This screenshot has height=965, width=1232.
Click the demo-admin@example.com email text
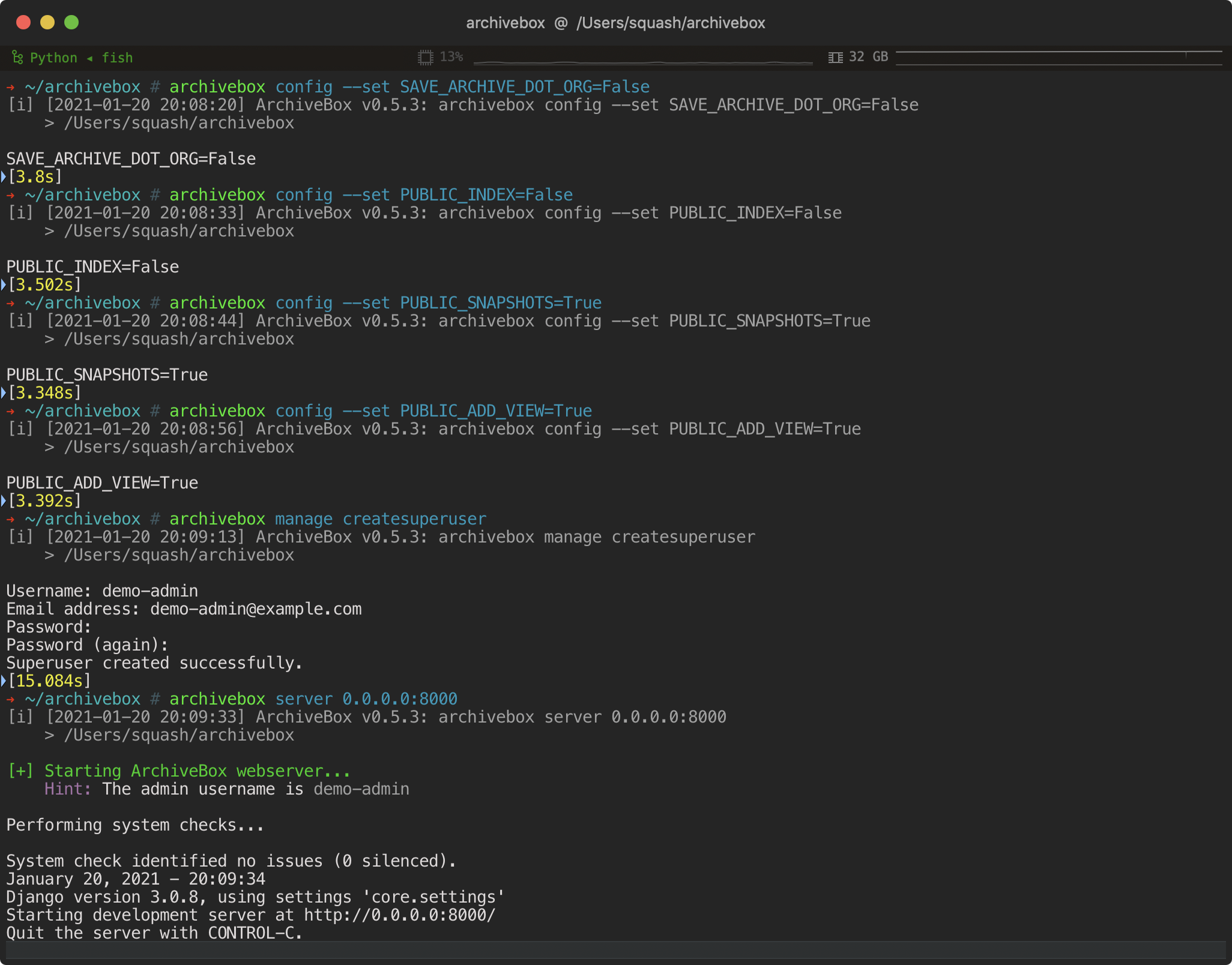point(256,609)
